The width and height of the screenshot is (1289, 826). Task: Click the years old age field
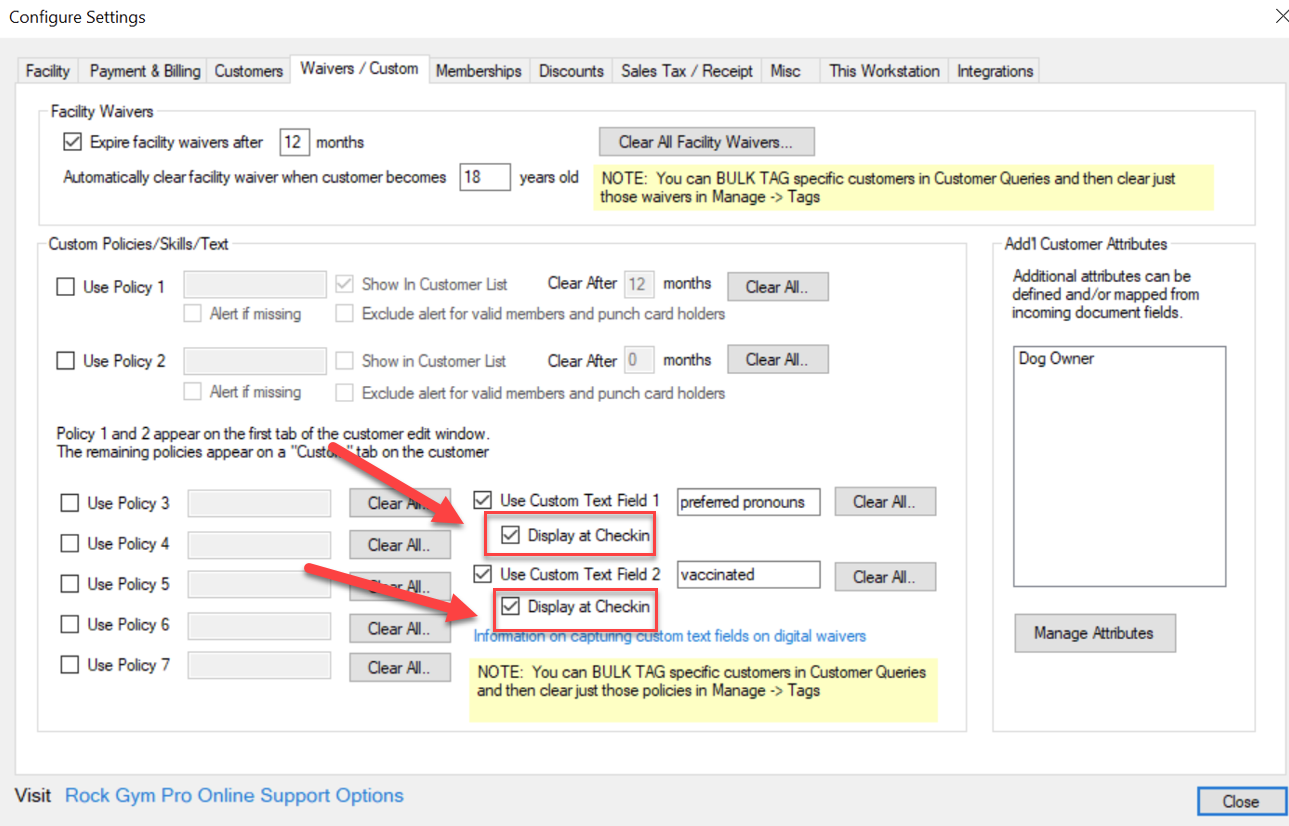[x=485, y=177]
